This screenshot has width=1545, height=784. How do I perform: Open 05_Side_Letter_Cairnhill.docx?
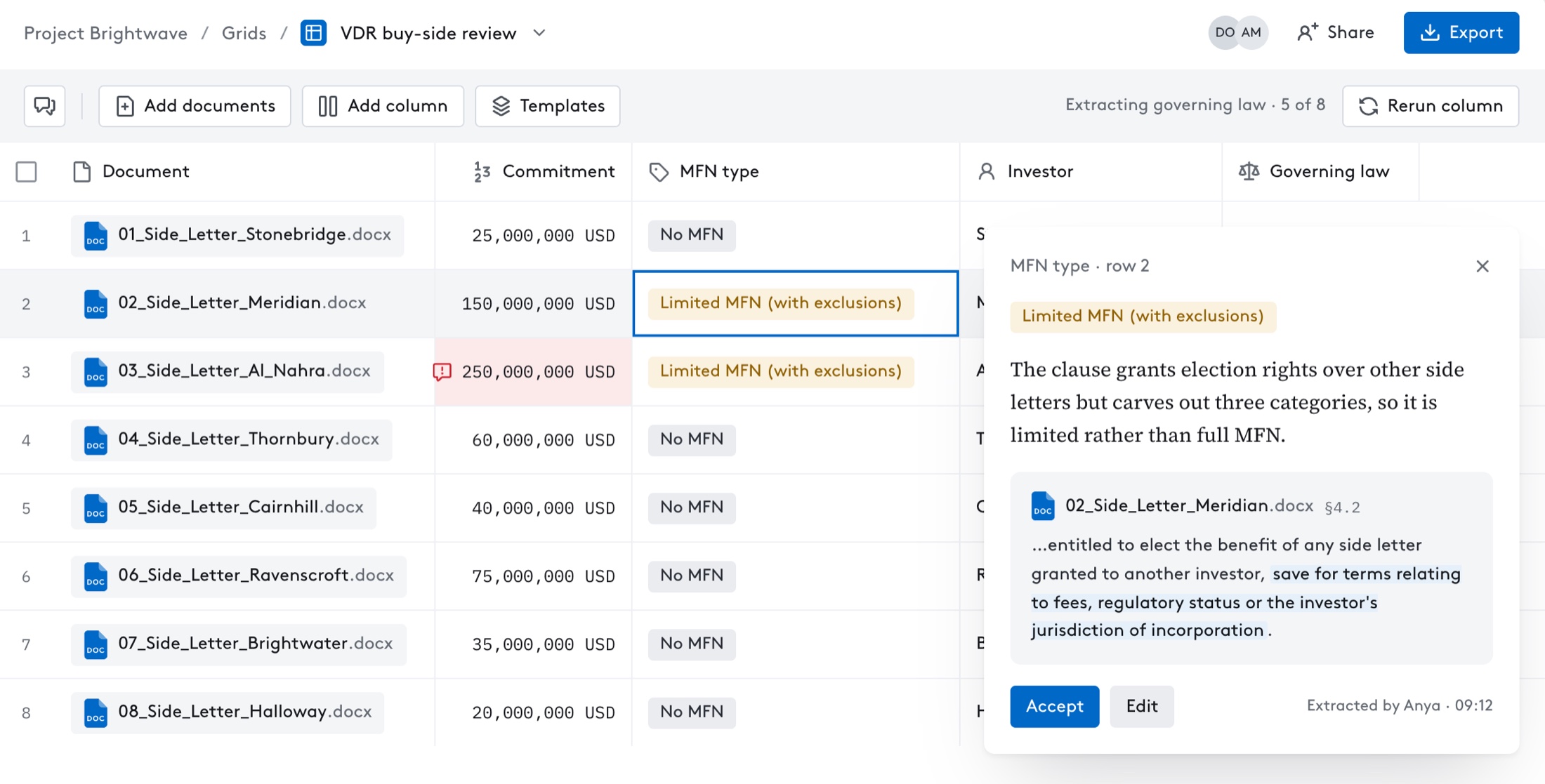coord(224,508)
